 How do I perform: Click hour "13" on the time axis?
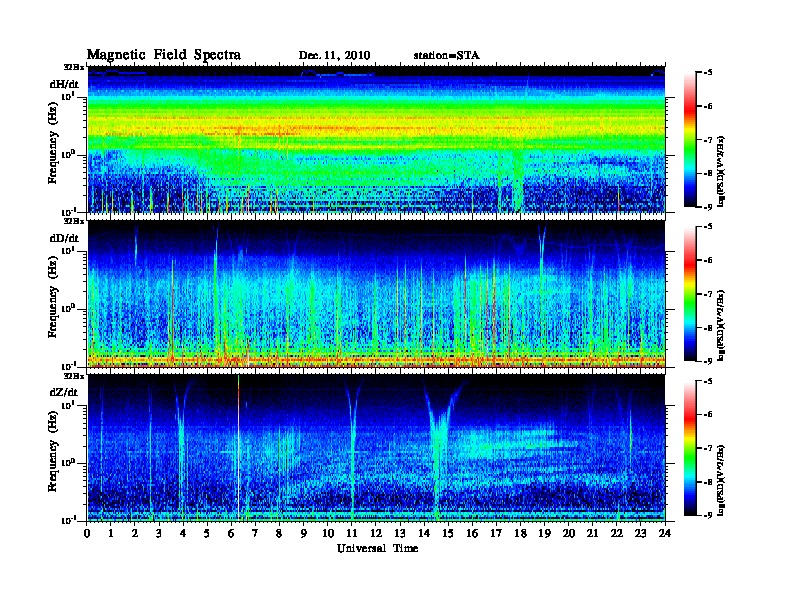pyautogui.click(x=400, y=533)
